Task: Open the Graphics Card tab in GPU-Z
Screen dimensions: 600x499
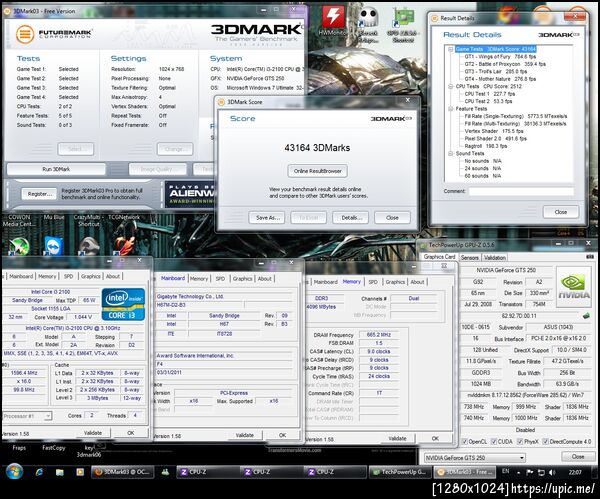Action: coord(439,257)
